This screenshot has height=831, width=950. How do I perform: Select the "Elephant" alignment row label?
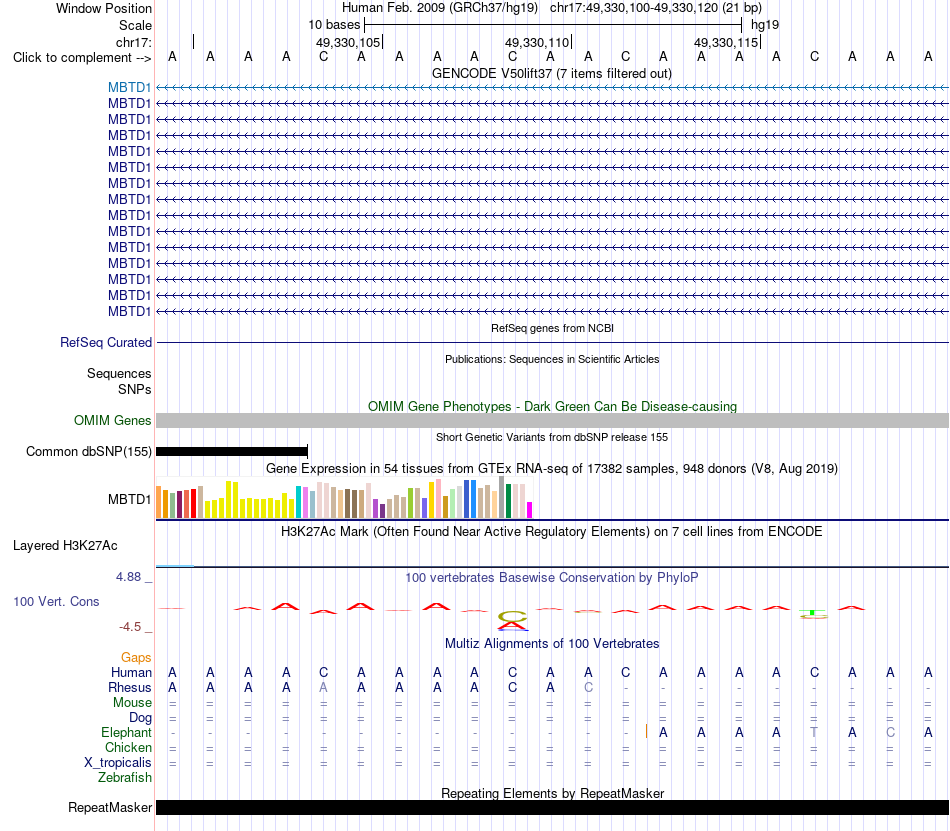coord(126,732)
